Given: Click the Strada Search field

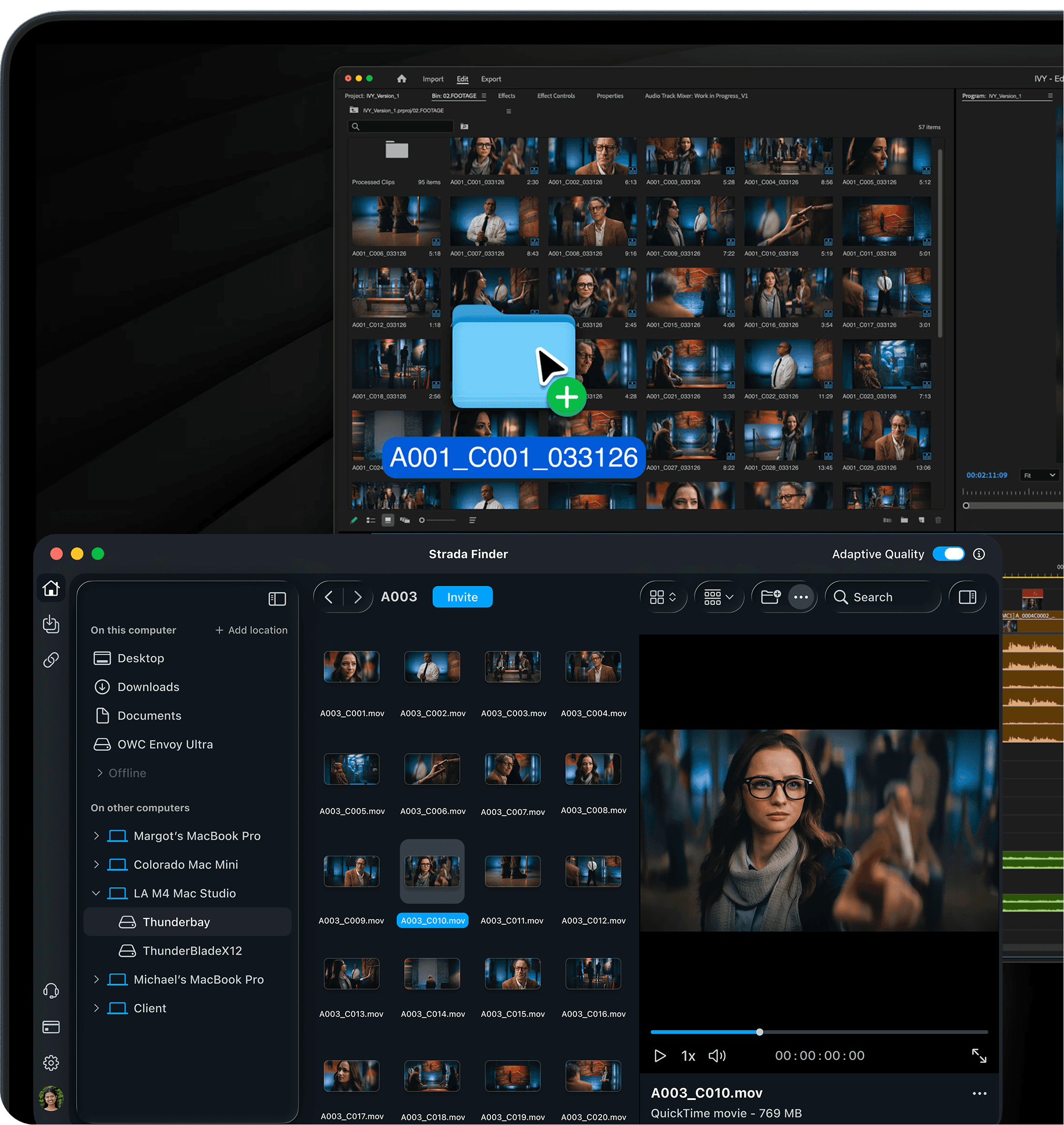Looking at the screenshot, I should click(883, 597).
